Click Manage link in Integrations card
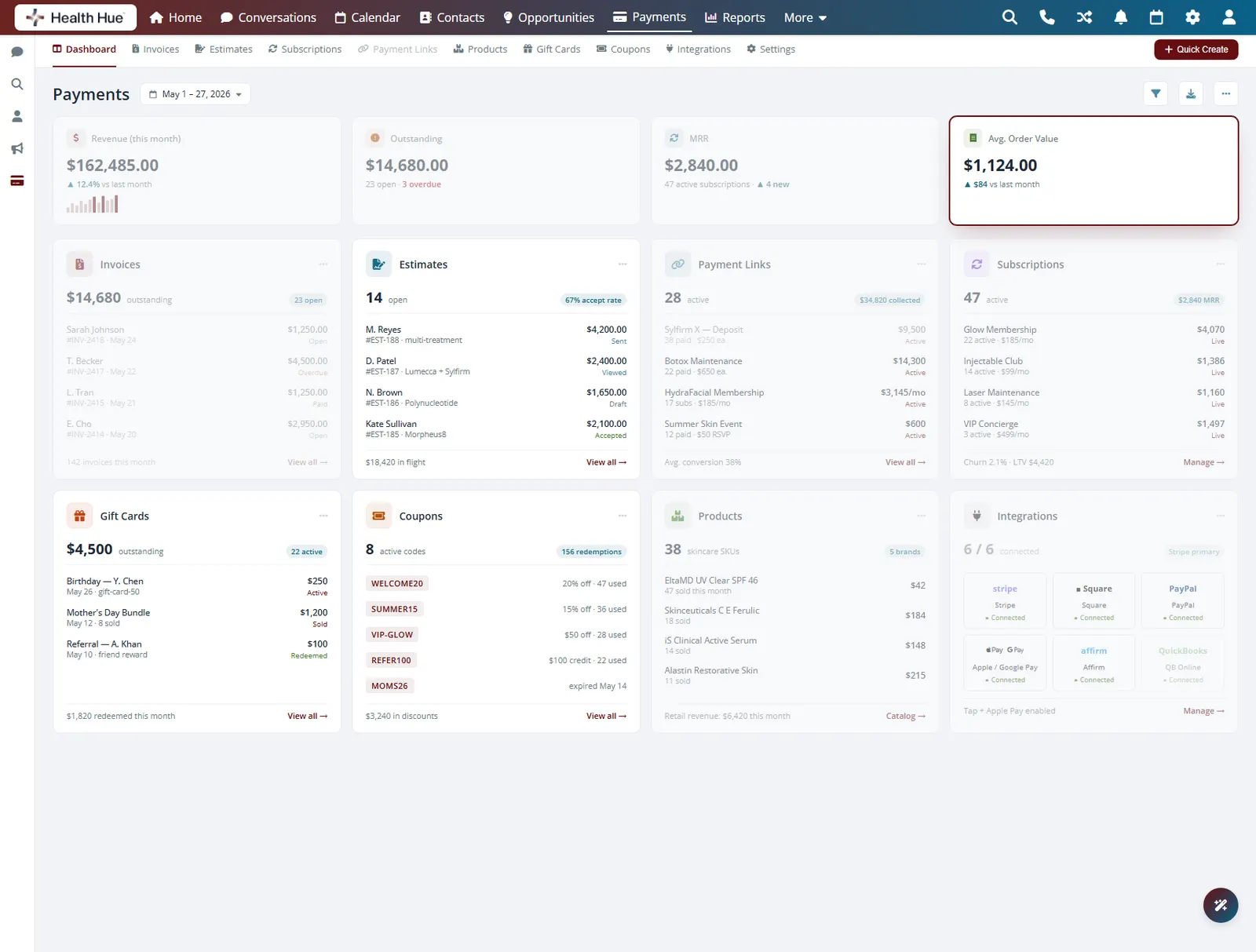 [x=1203, y=711]
